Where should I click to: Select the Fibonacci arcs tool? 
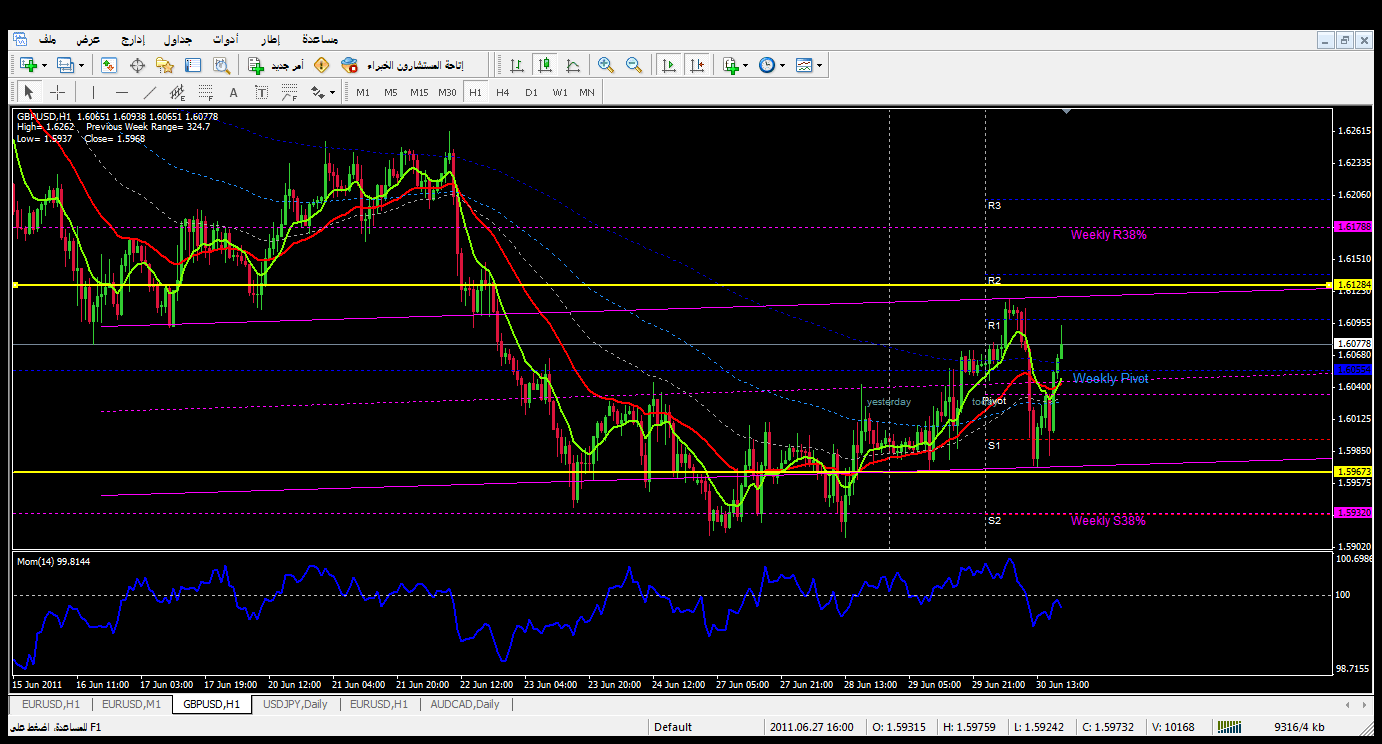(289, 92)
